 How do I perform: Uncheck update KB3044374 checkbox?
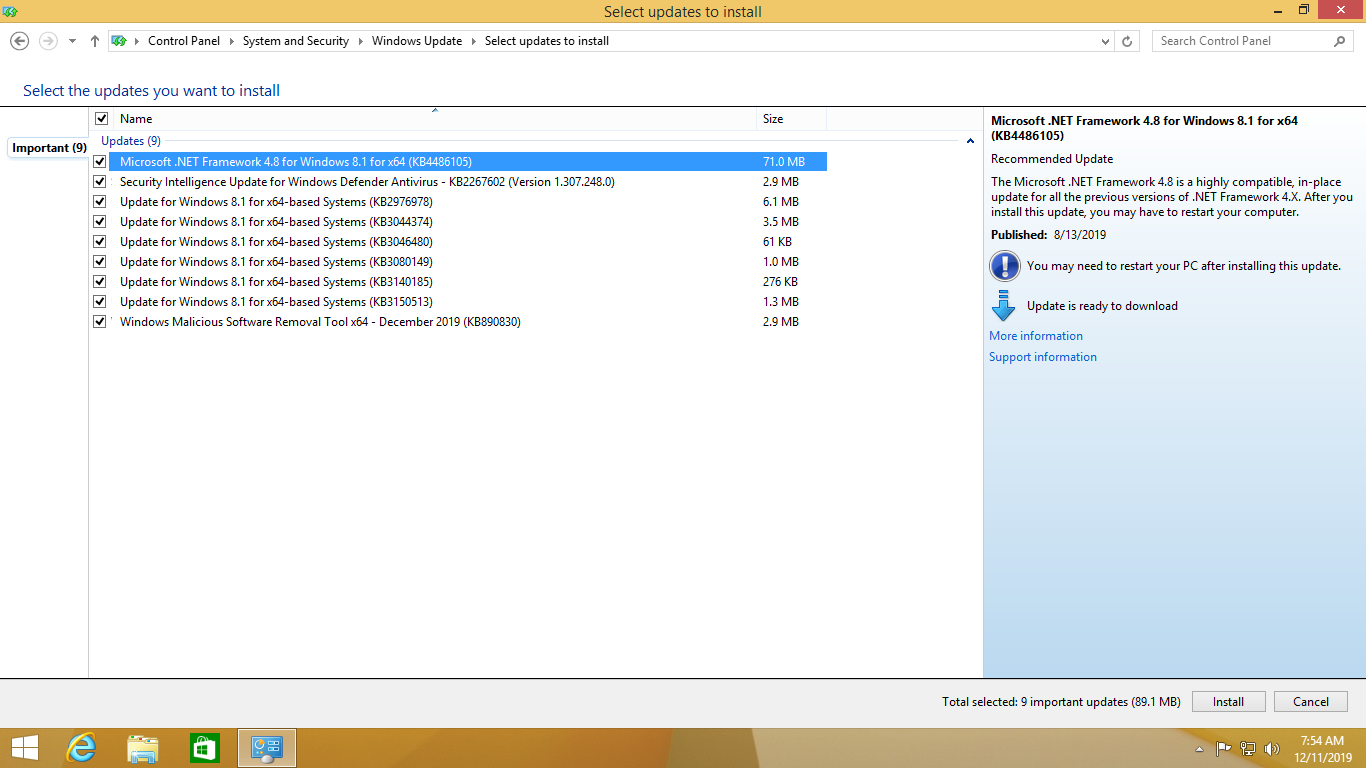click(x=99, y=221)
